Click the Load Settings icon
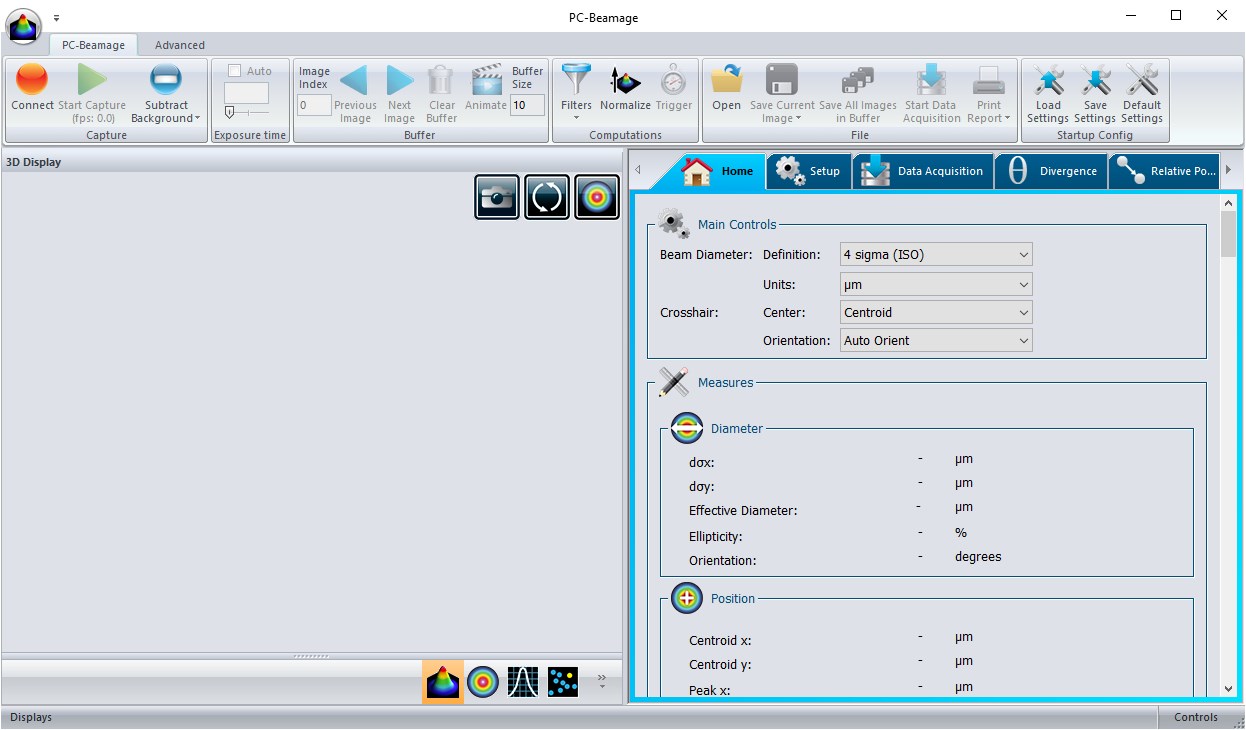The width and height of the screenshot is (1246, 730). pos(1048,93)
